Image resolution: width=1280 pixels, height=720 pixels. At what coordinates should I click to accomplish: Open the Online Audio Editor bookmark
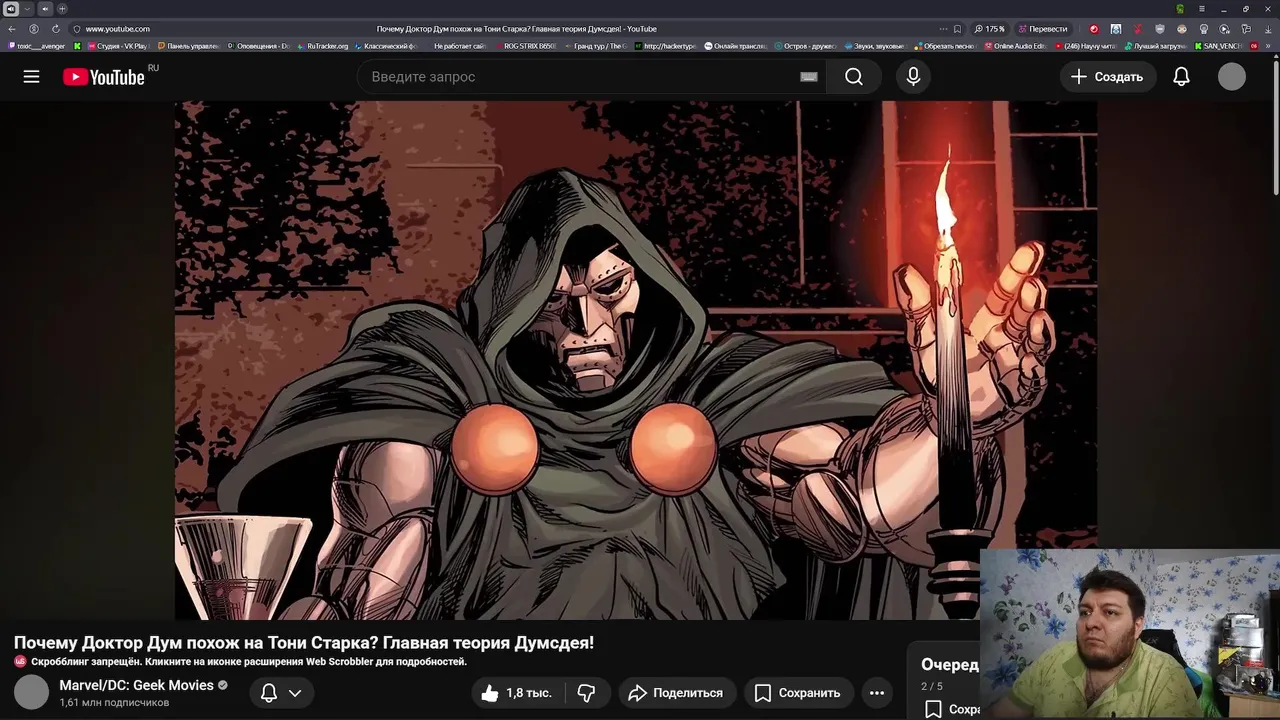[1014, 46]
